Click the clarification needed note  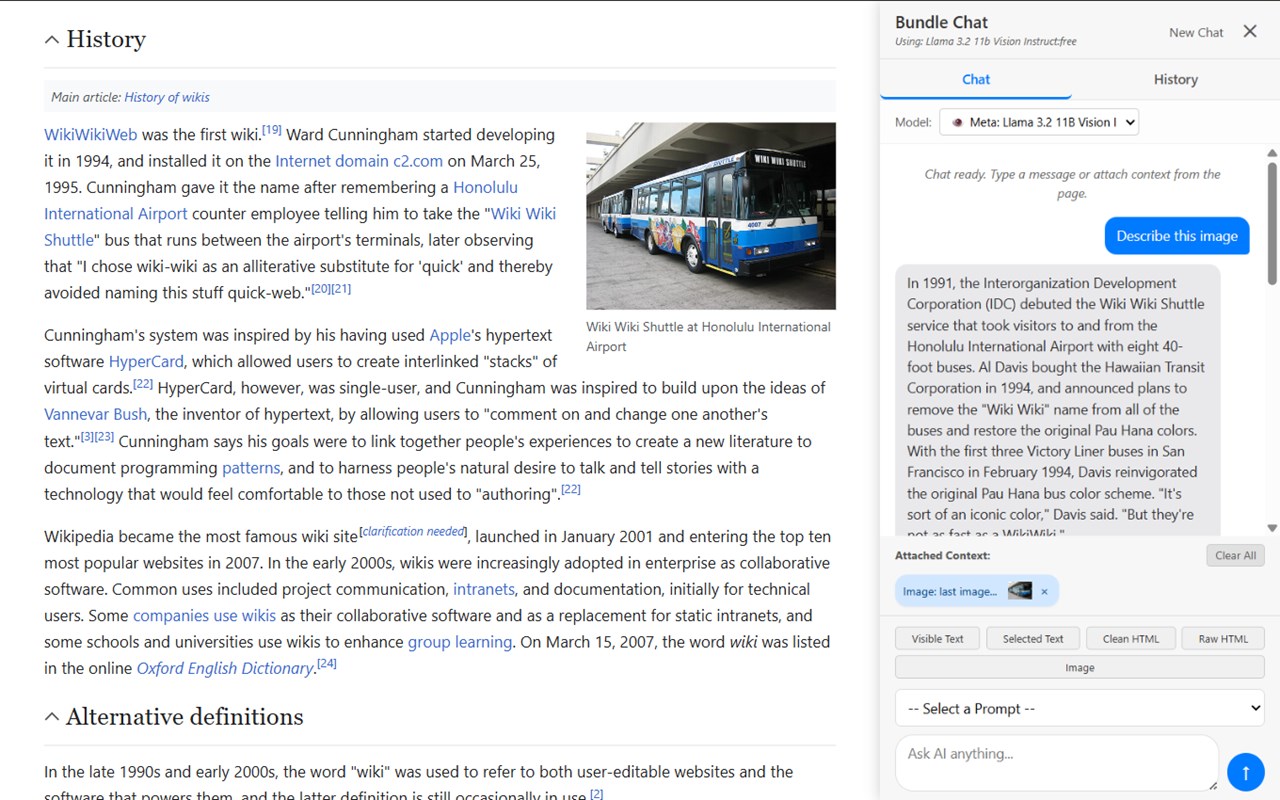pyautogui.click(x=414, y=531)
